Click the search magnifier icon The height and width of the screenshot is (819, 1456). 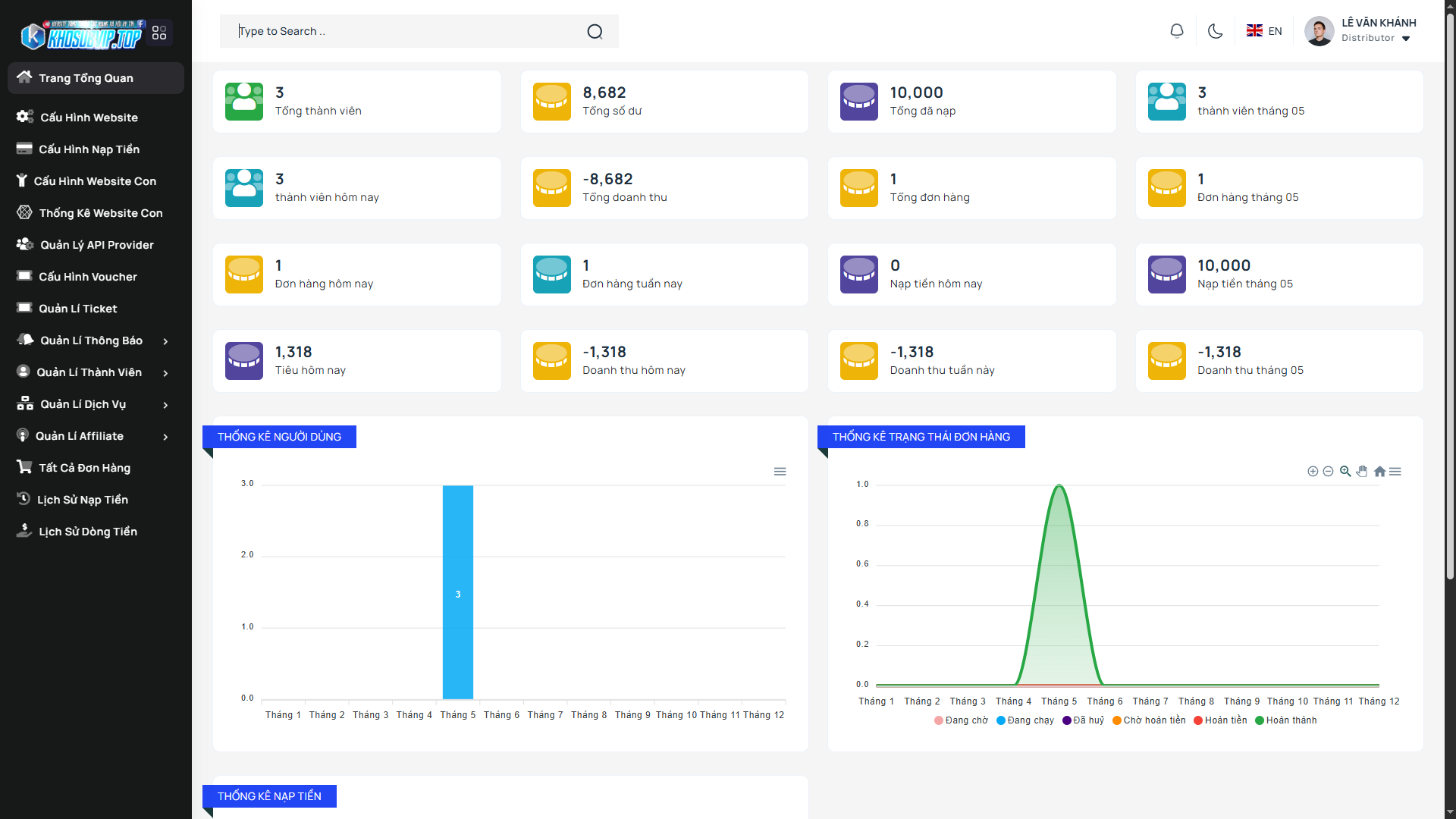595,31
